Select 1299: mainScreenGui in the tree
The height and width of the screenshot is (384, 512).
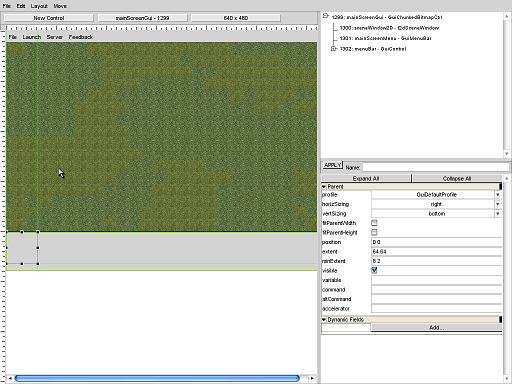(x=387, y=17)
